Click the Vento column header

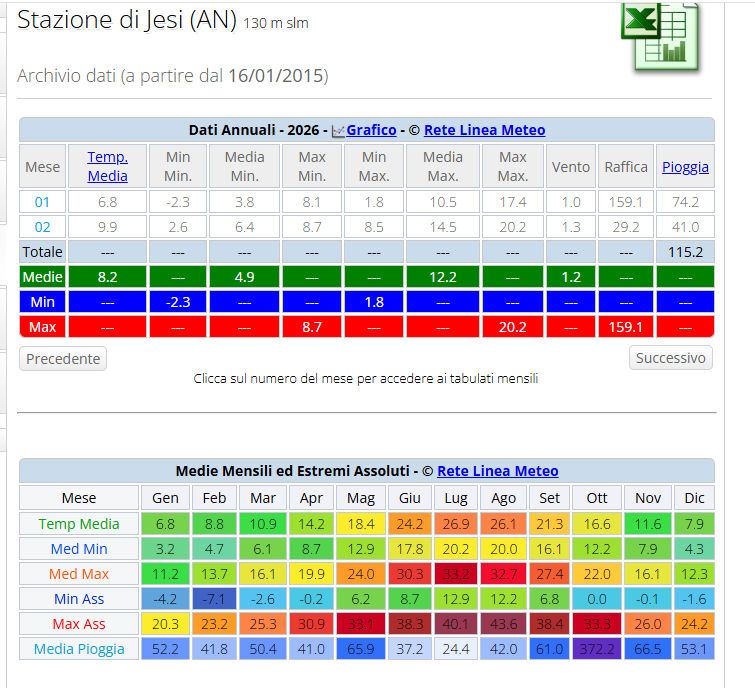point(571,167)
